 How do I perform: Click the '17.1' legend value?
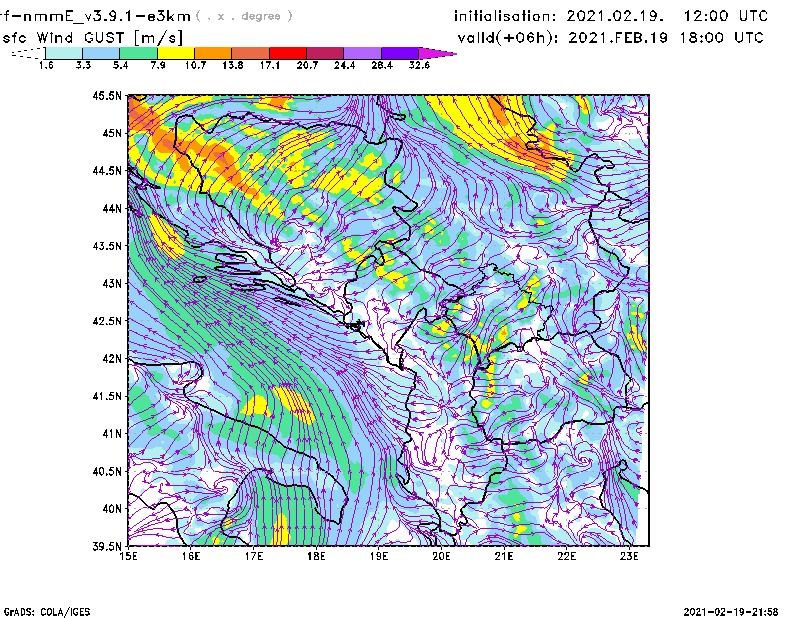(x=269, y=65)
